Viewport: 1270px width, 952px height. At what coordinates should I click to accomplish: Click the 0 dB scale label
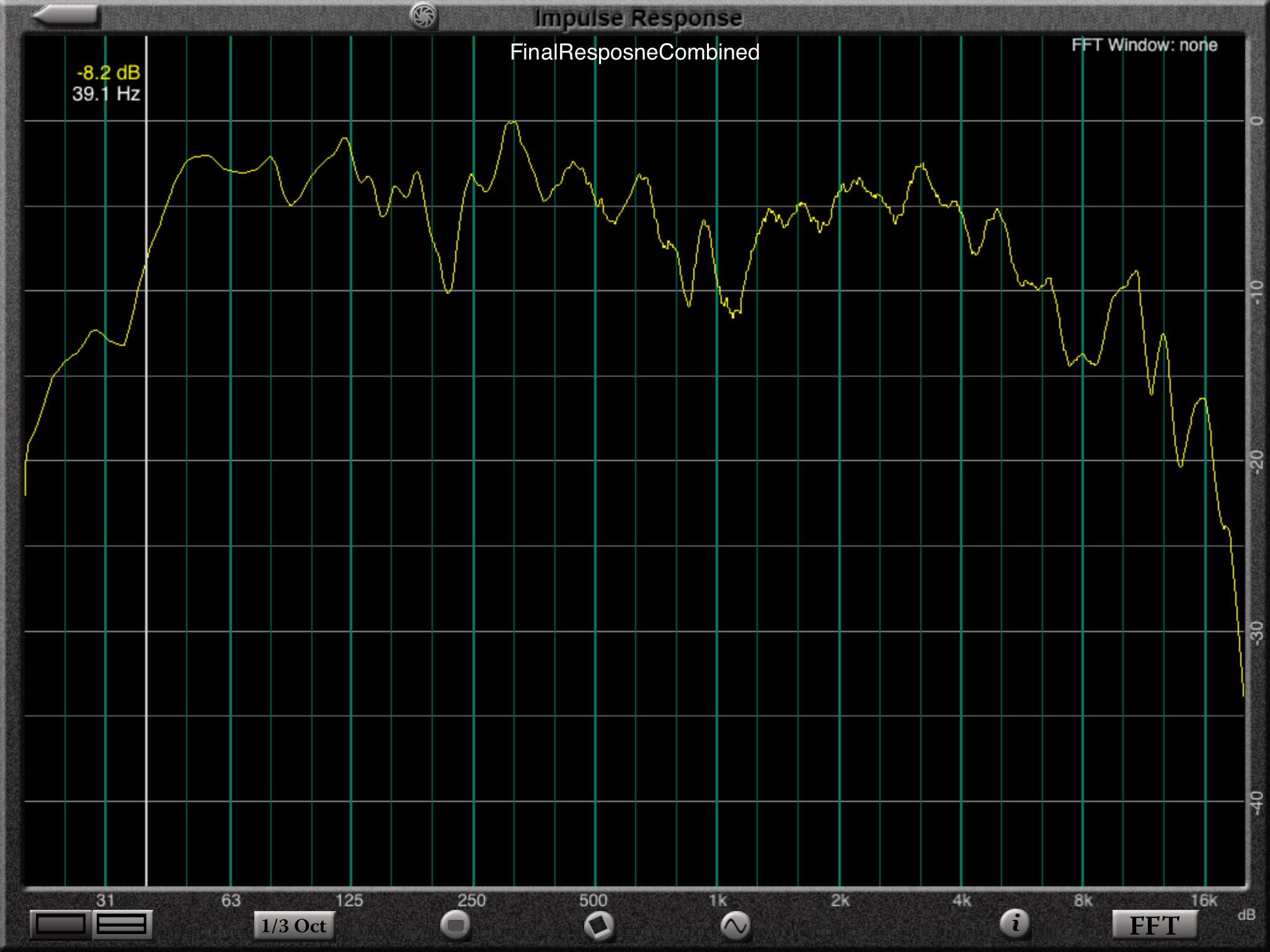tap(1256, 121)
